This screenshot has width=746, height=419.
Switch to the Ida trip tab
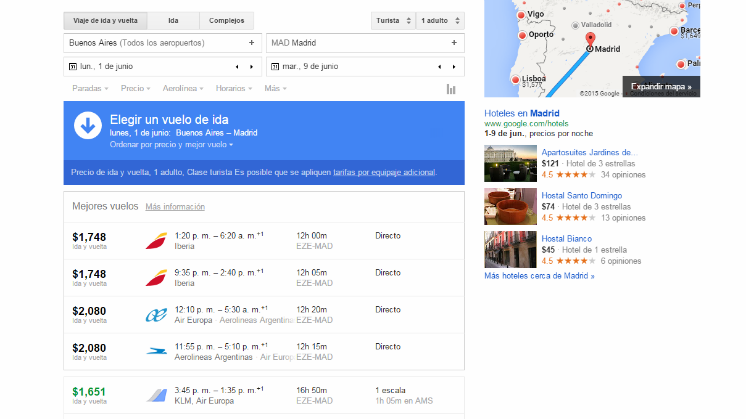click(173, 21)
